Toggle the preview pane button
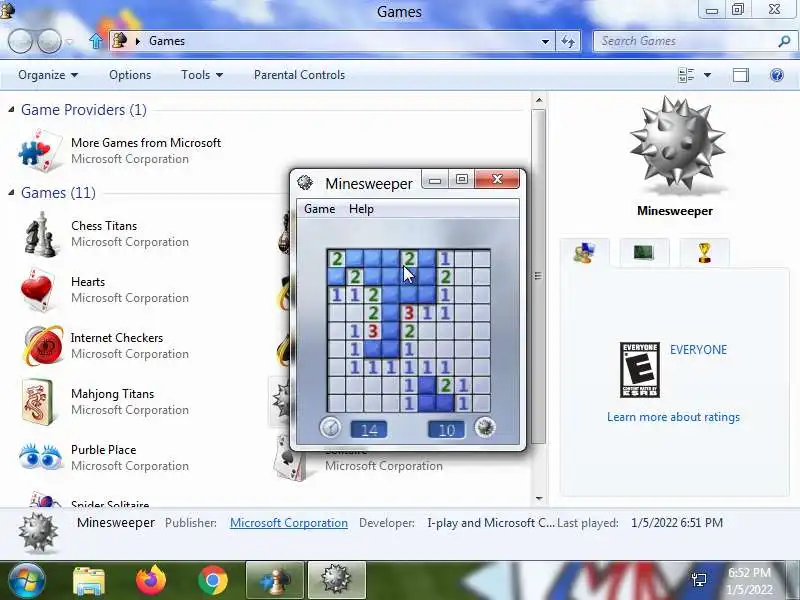The height and width of the screenshot is (600, 800). 741,76
